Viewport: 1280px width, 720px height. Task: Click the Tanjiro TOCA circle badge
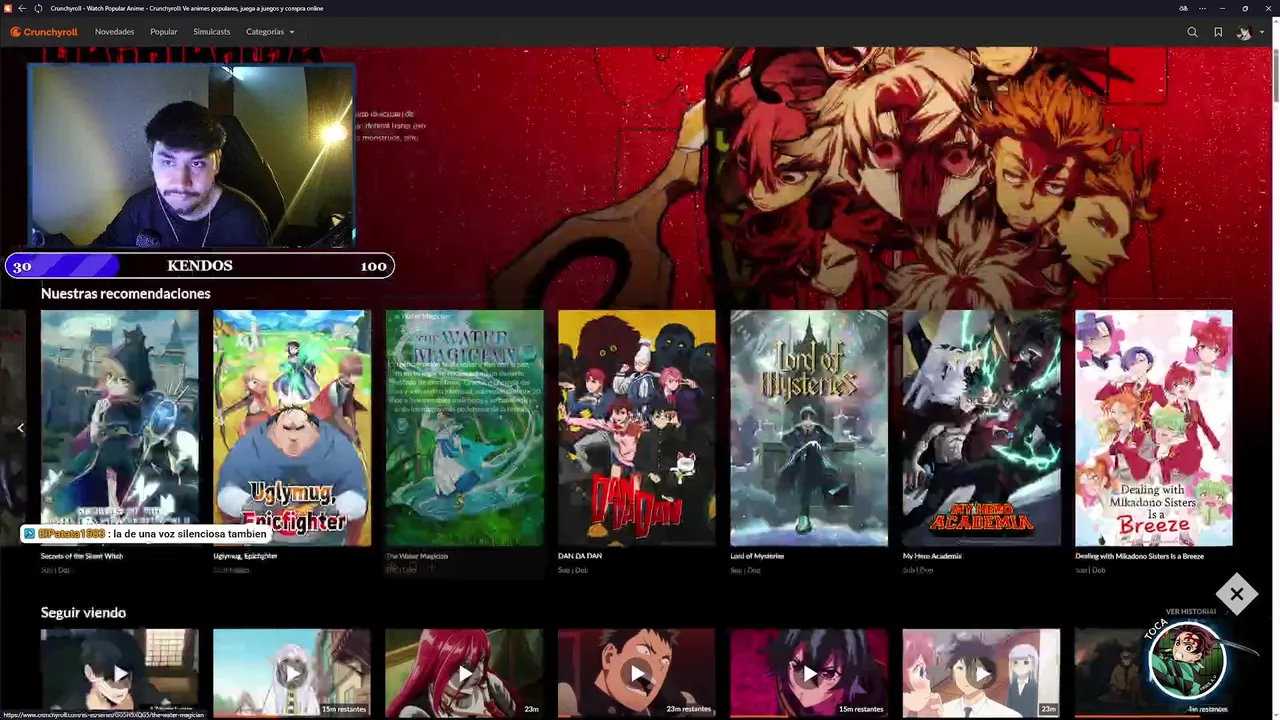1187,660
